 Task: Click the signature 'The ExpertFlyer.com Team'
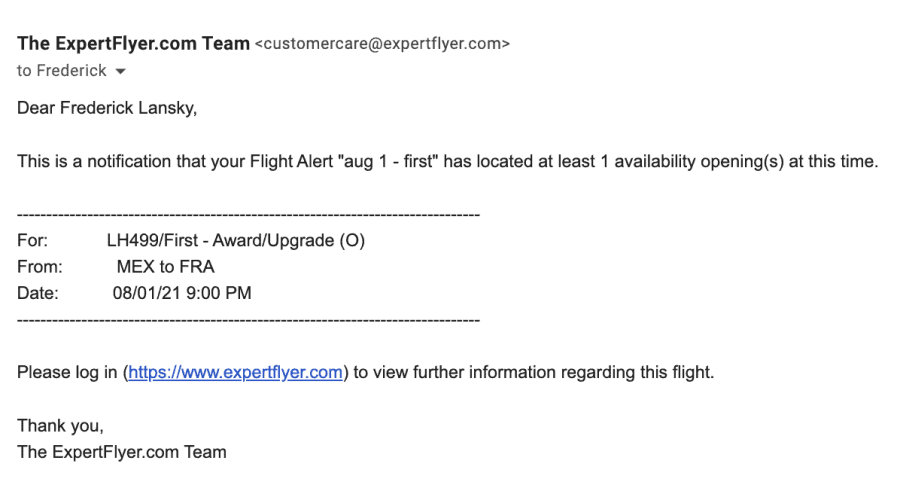click(122, 452)
